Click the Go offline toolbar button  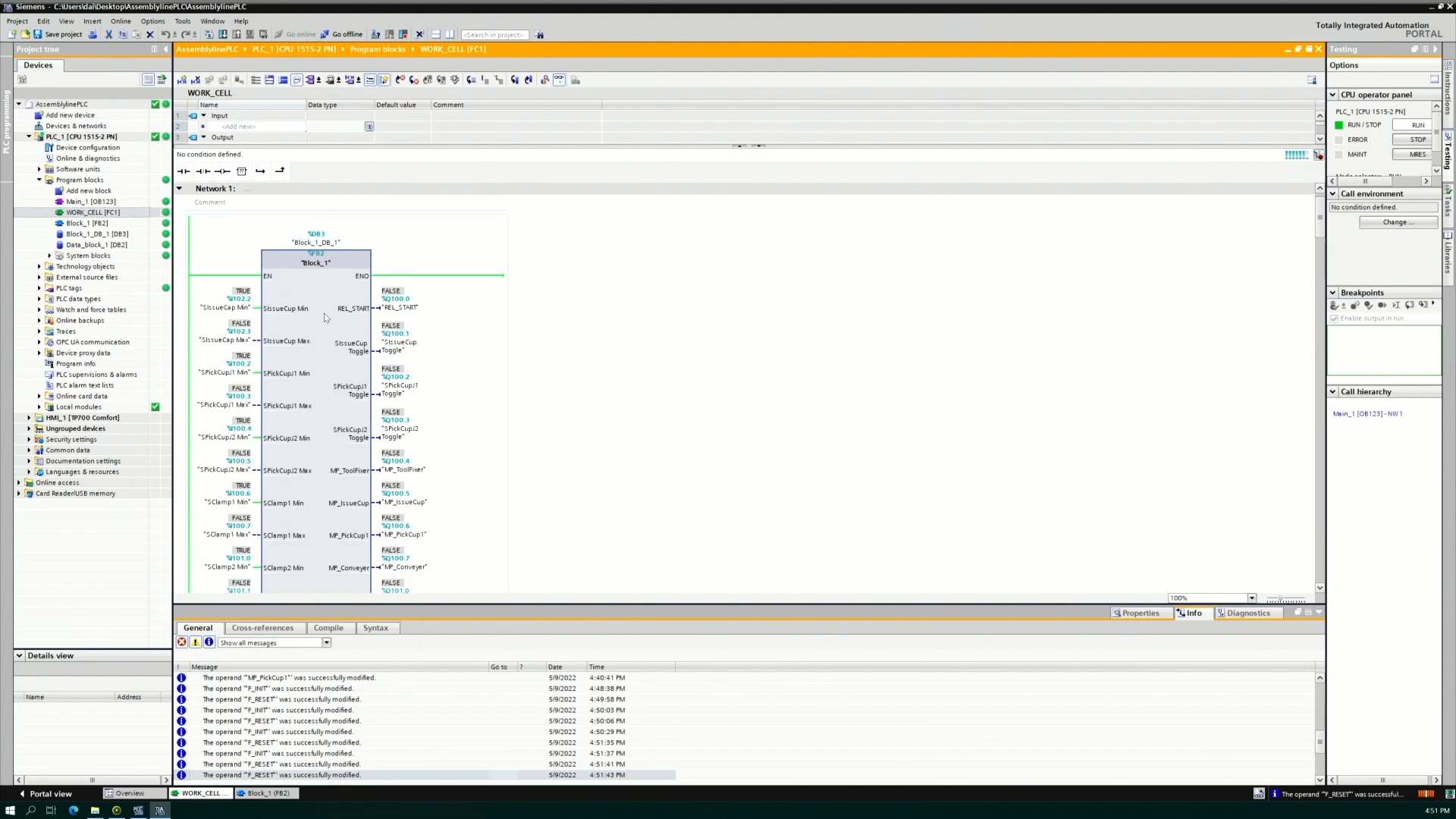pyautogui.click(x=341, y=34)
